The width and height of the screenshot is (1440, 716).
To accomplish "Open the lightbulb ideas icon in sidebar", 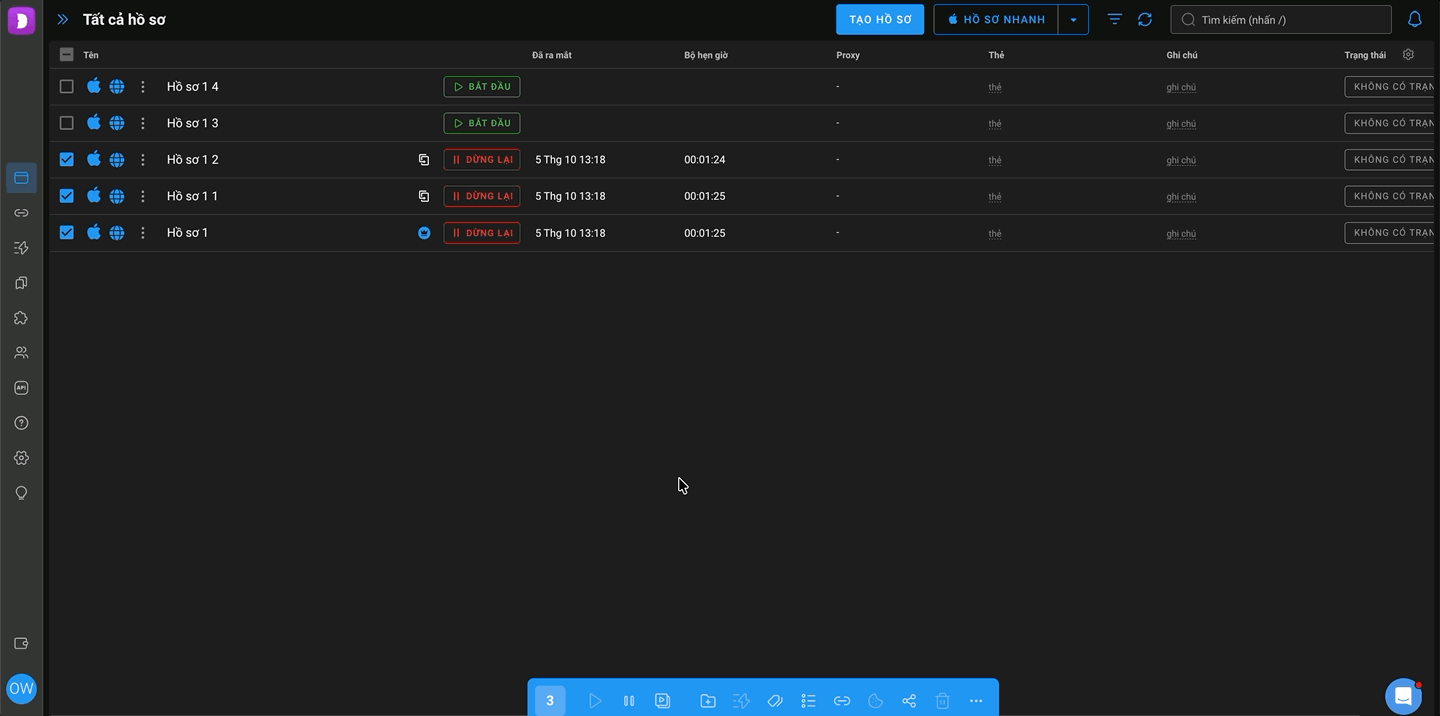I will coord(21,493).
